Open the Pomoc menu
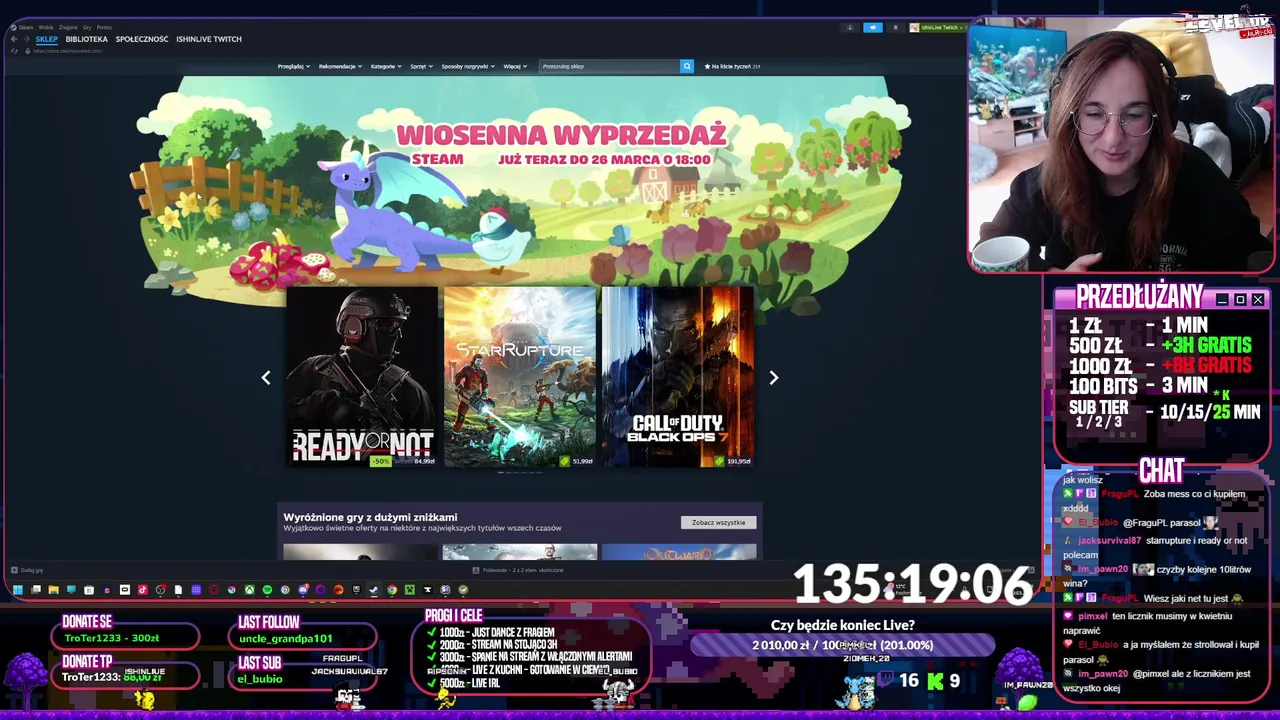Screen dimensions: 1280x720 (104, 27)
